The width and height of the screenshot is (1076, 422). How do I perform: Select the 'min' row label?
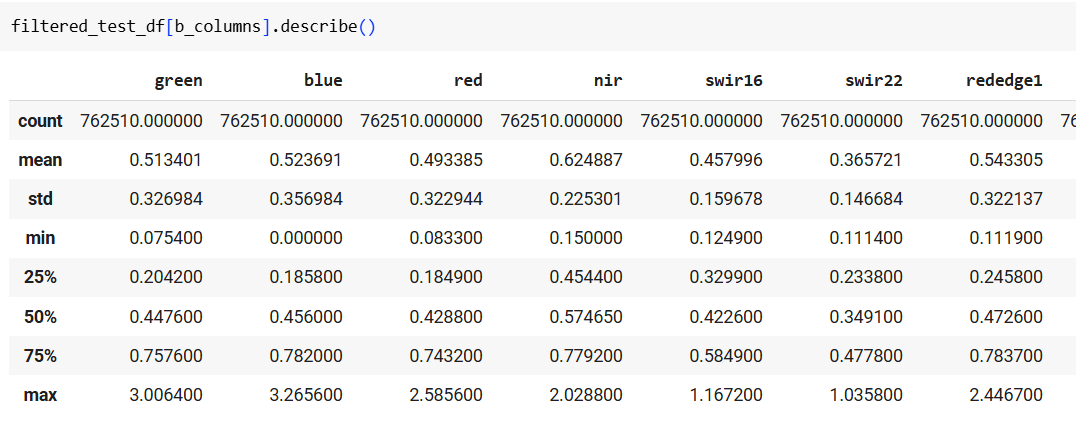[x=40, y=238]
